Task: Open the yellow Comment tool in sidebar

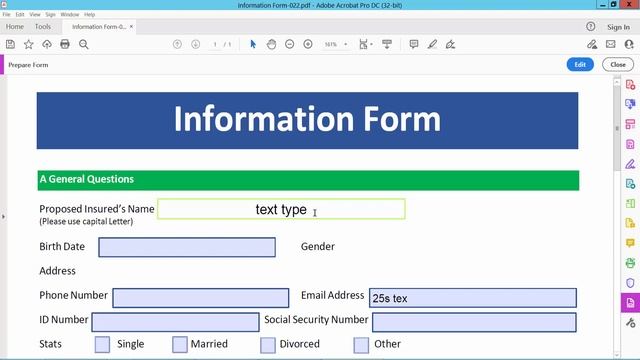Action: tap(630, 243)
